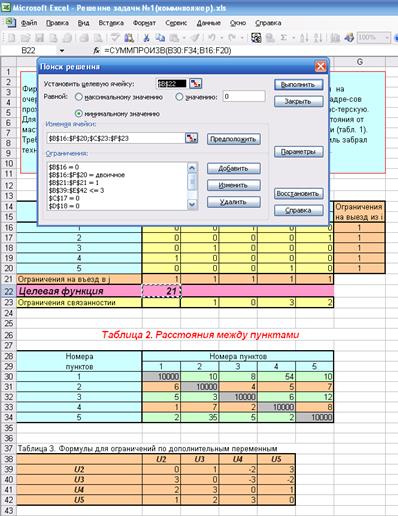Click the Параметры button

pos(298,152)
